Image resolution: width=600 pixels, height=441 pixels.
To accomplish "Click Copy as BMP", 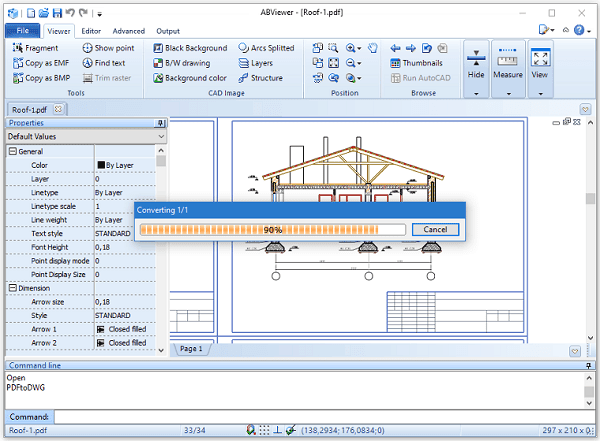I will (x=41, y=78).
